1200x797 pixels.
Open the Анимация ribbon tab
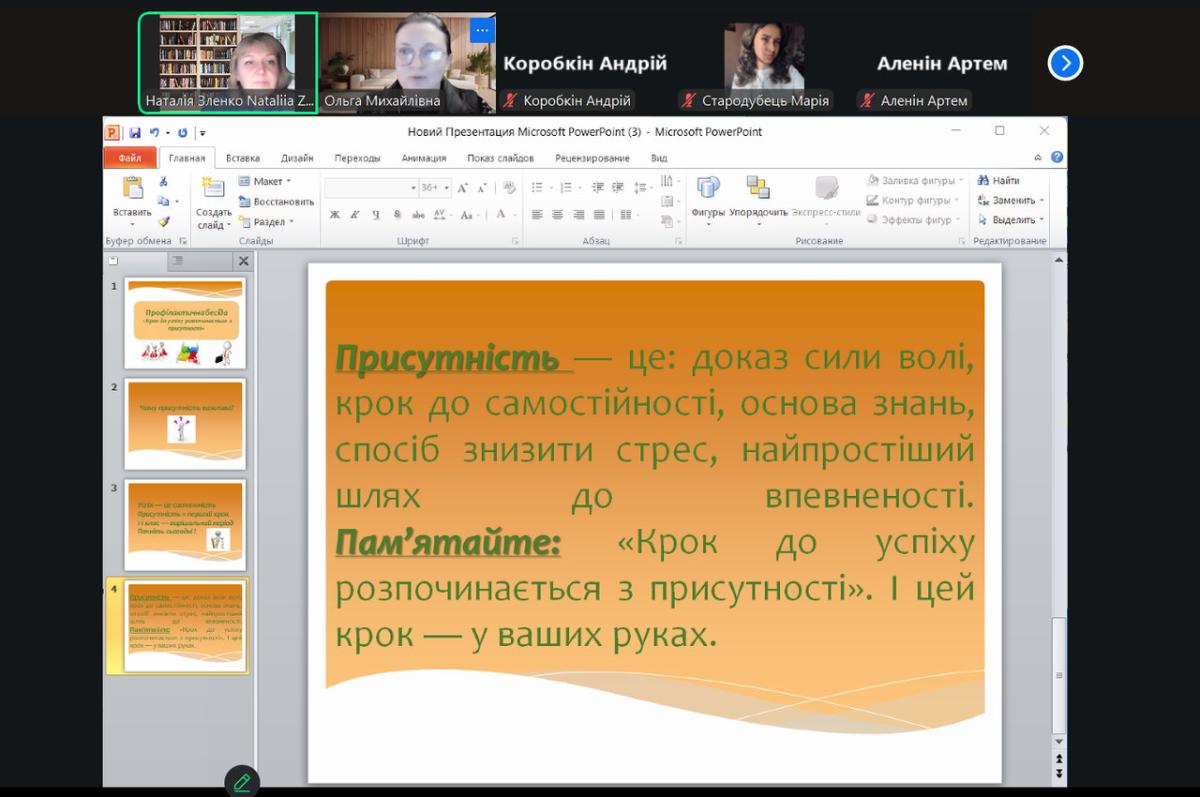423,158
